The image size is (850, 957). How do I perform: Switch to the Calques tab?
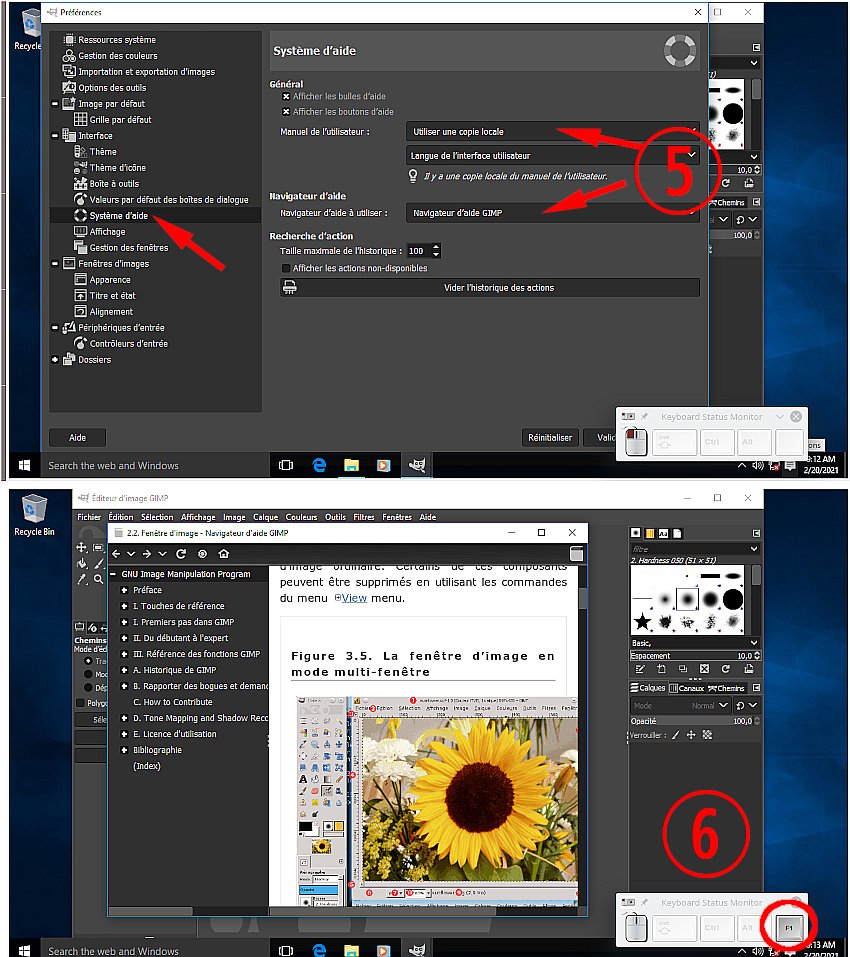648,688
